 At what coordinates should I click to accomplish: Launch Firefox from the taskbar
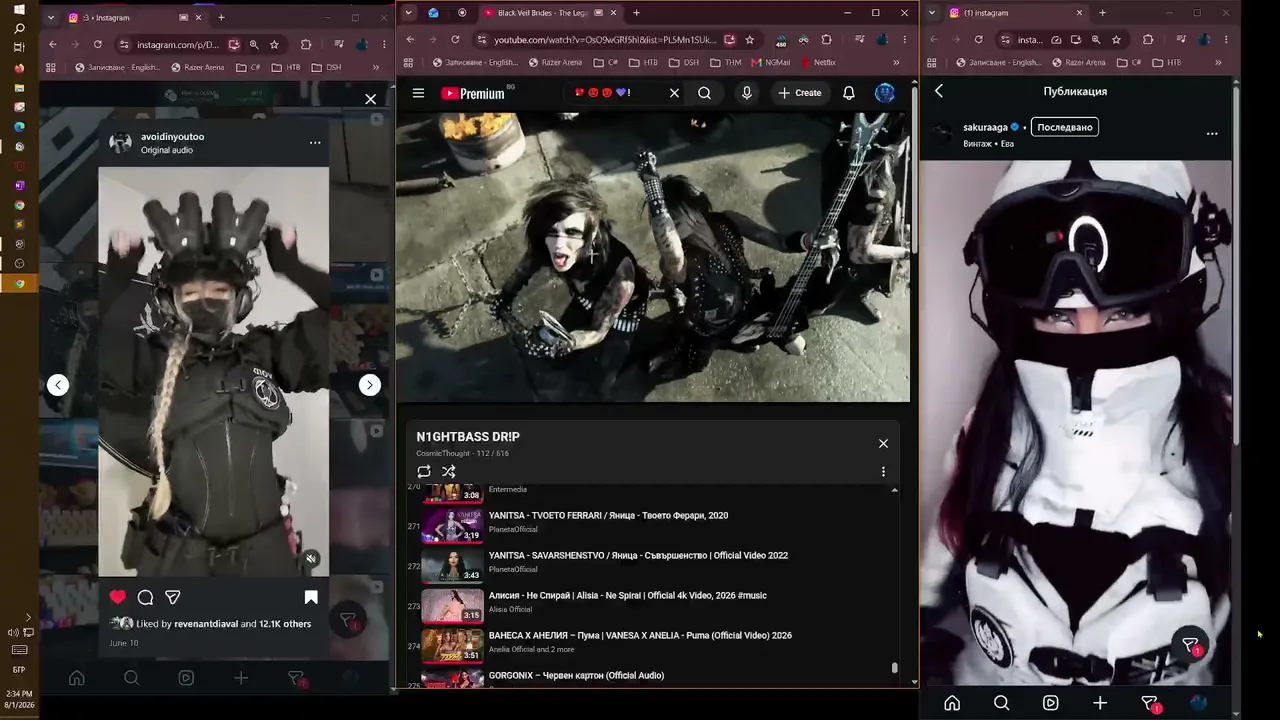point(19,68)
